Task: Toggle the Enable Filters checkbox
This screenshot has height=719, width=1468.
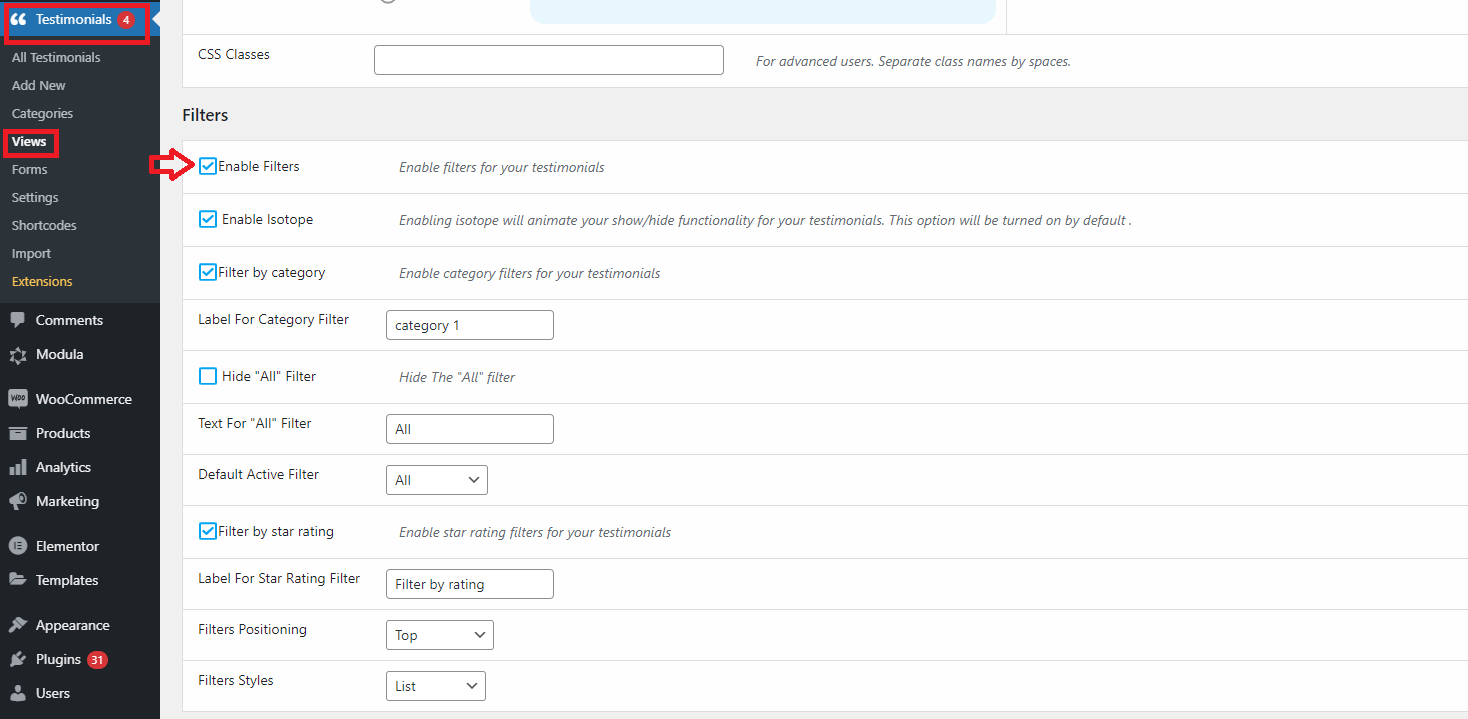Action: tap(208, 166)
